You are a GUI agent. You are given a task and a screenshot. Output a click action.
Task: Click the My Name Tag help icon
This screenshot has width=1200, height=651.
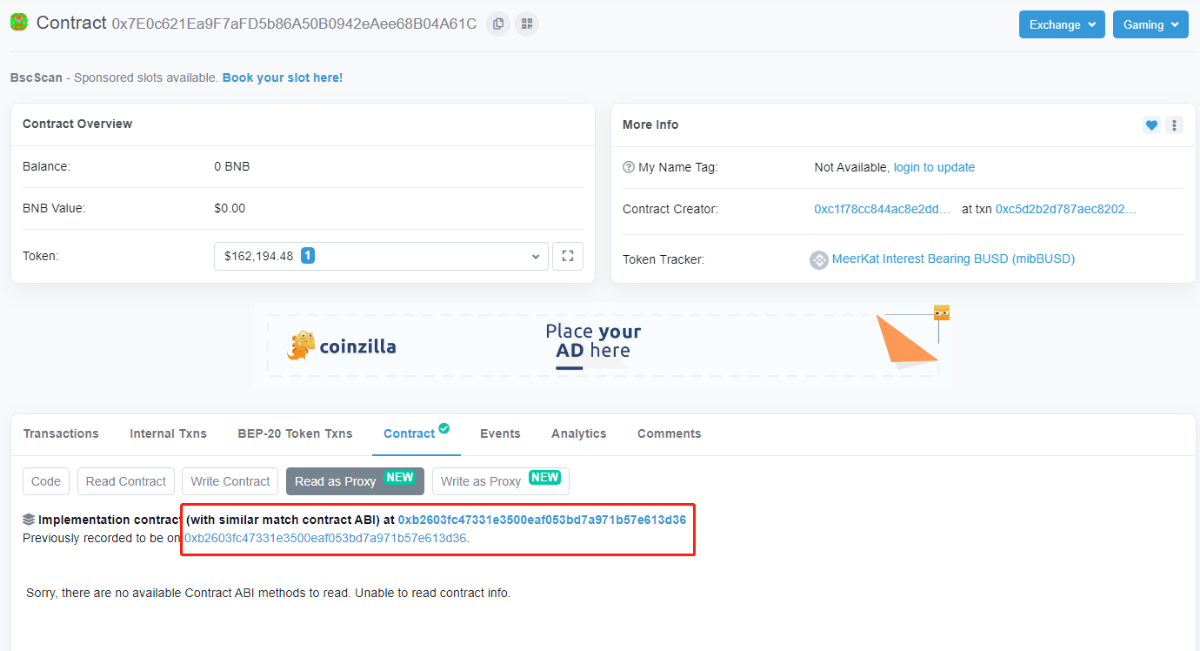628,168
